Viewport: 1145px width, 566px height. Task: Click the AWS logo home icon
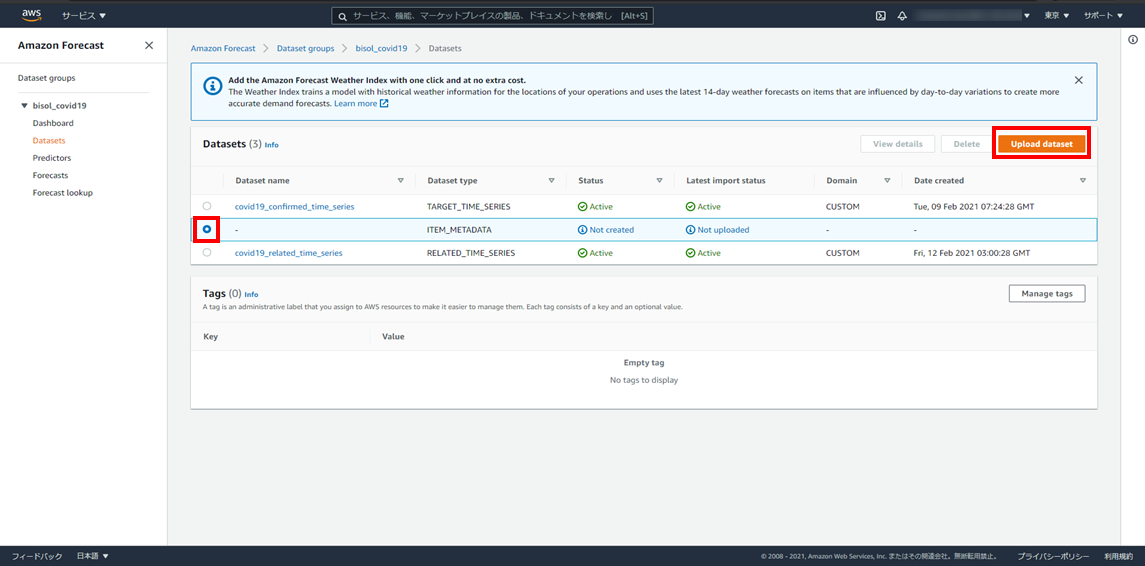(x=31, y=15)
